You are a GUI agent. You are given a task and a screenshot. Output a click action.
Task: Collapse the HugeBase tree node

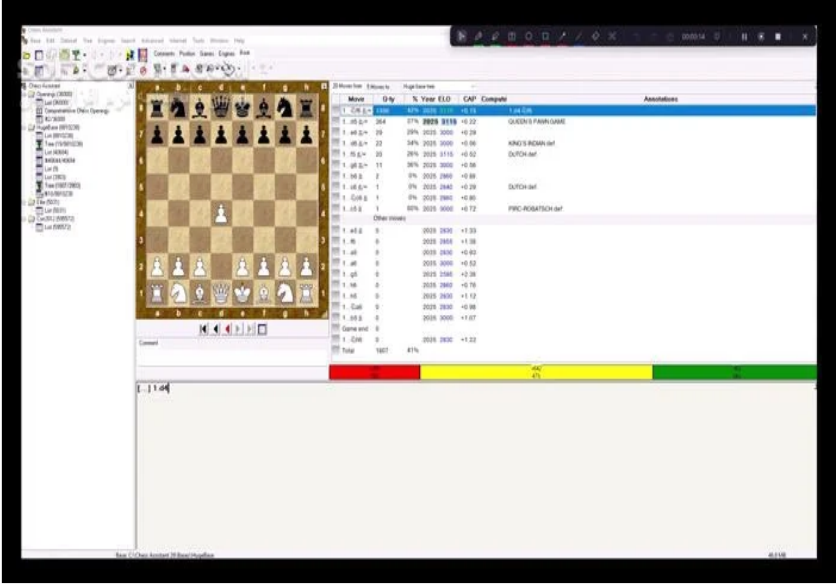pyautogui.click(x=25, y=127)
